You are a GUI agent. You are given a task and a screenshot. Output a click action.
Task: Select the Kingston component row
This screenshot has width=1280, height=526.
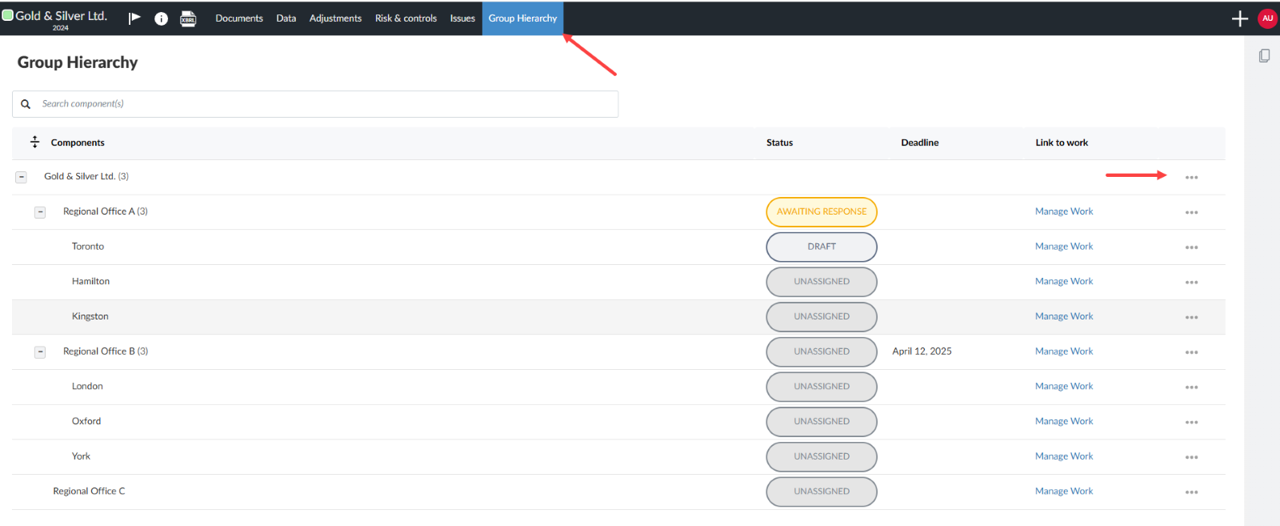(618, 317)
